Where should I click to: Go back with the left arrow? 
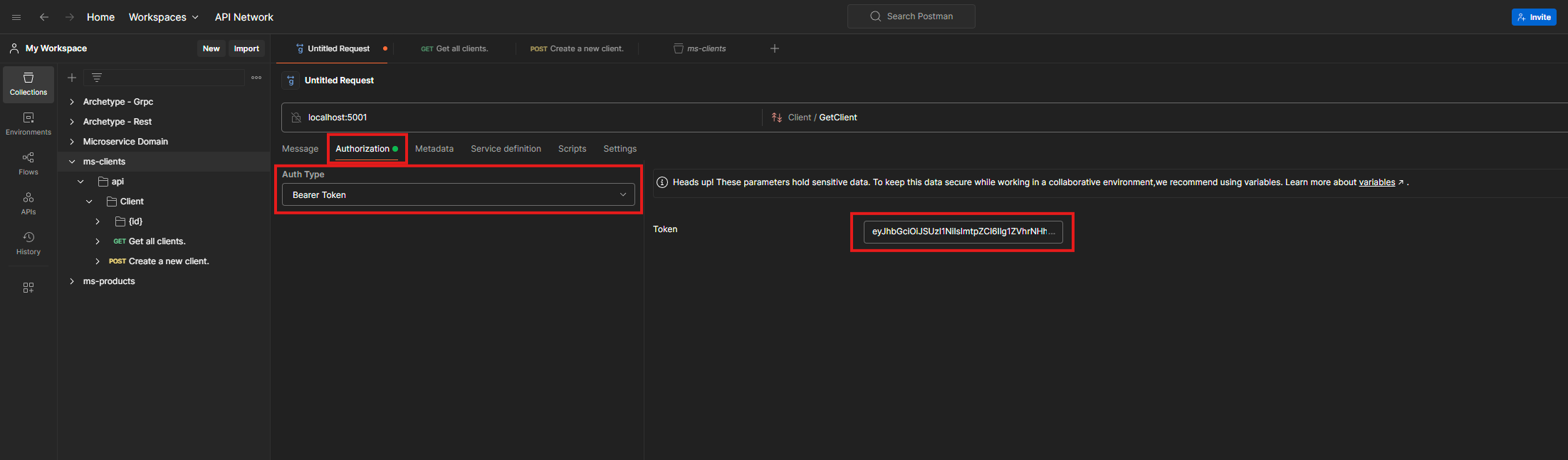click(x=44, y=17)
